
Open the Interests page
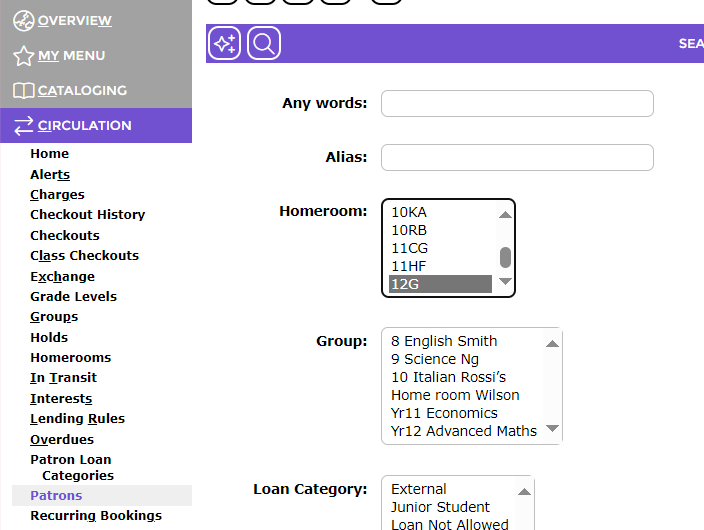(x=61, y=398)
